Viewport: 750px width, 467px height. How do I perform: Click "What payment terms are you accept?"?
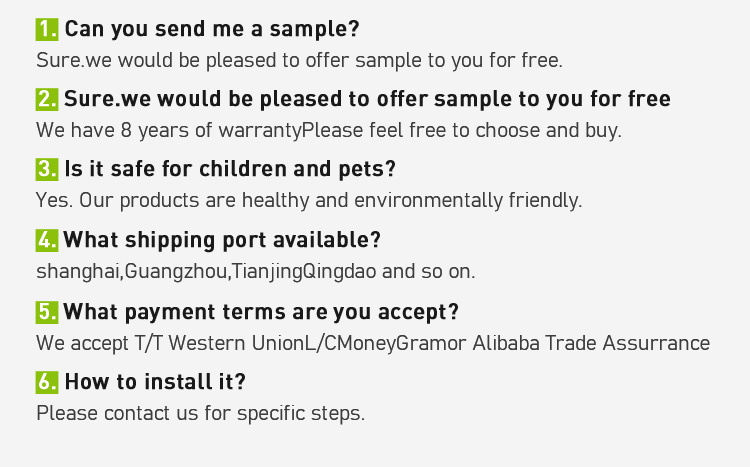pos(261,312)
